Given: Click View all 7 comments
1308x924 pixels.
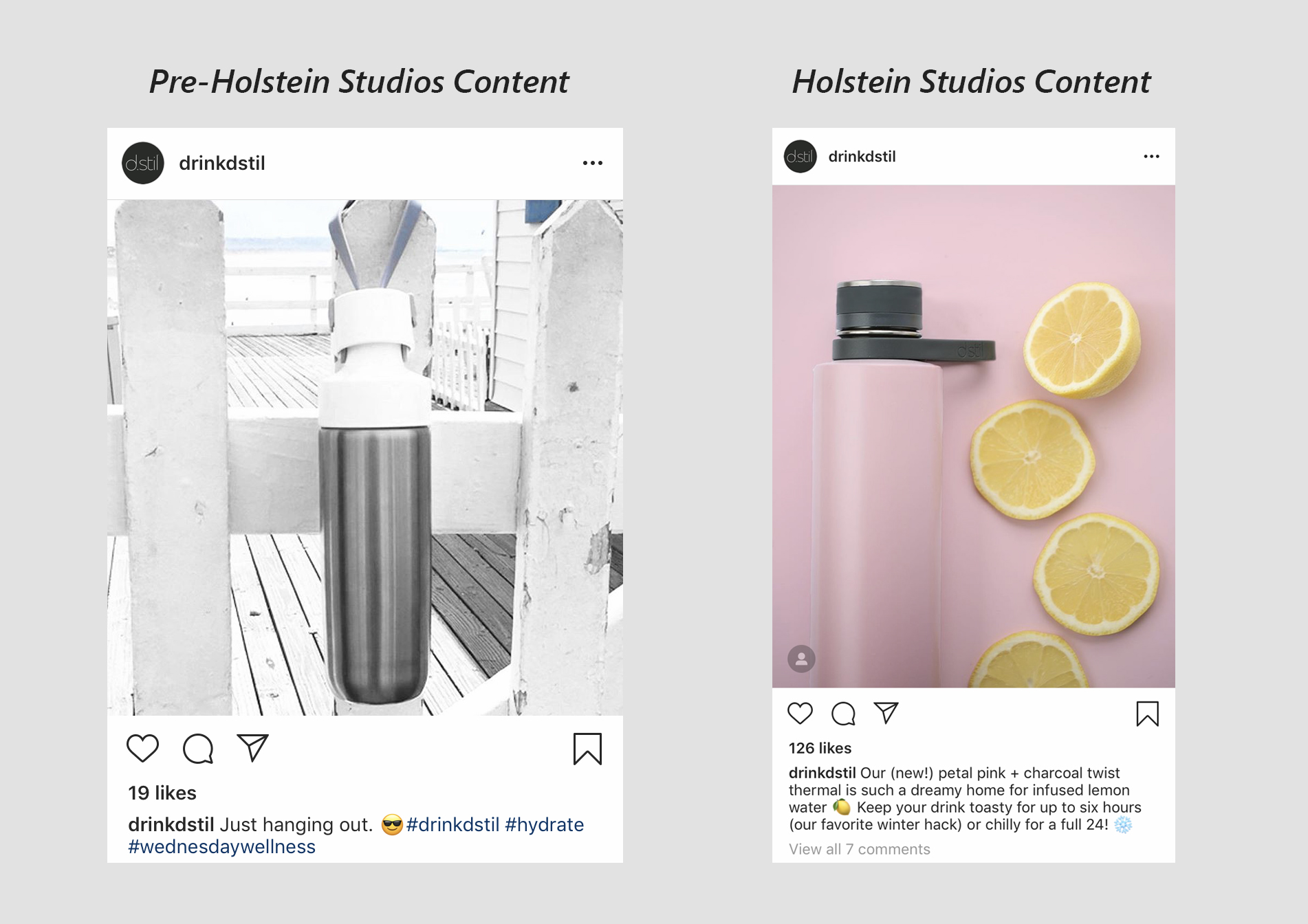Looking at the screenshot, I should [859, 849].
